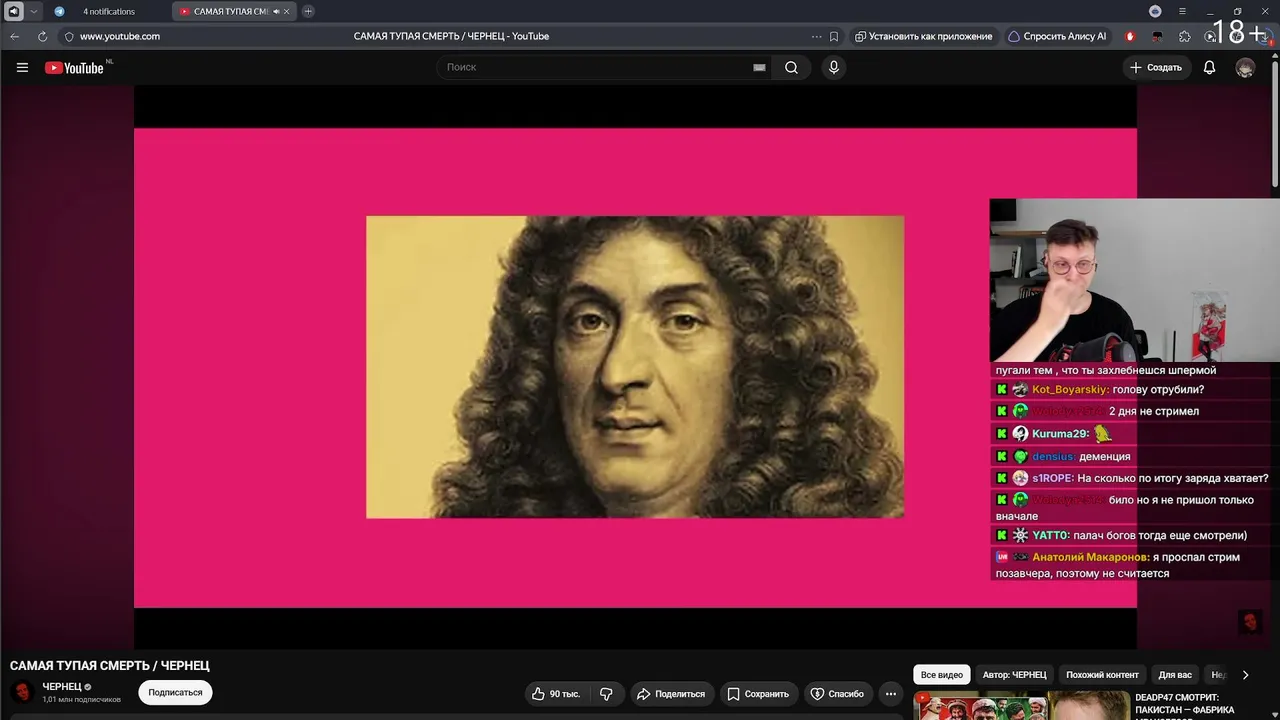Switch to the Telegram pinned tab
Image resolution: width=1280 pixels, height=720 pixels.
59,11
